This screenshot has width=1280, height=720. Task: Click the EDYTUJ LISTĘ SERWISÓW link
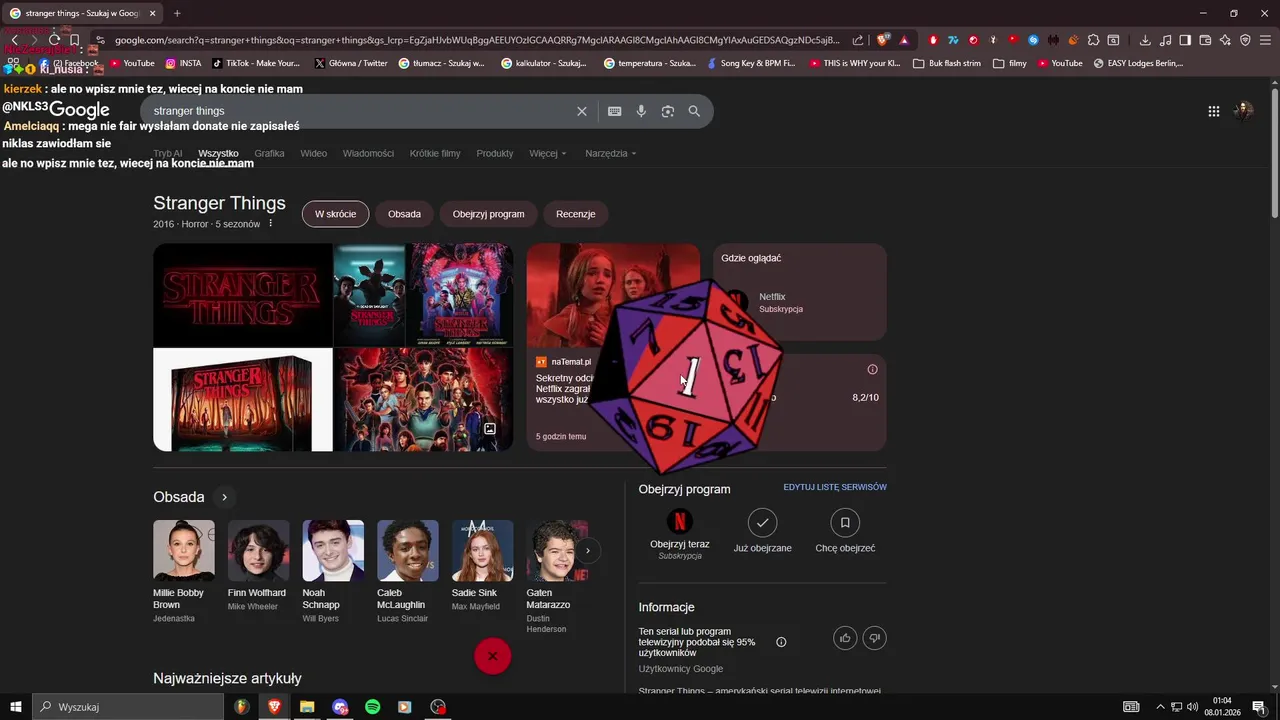835,487
